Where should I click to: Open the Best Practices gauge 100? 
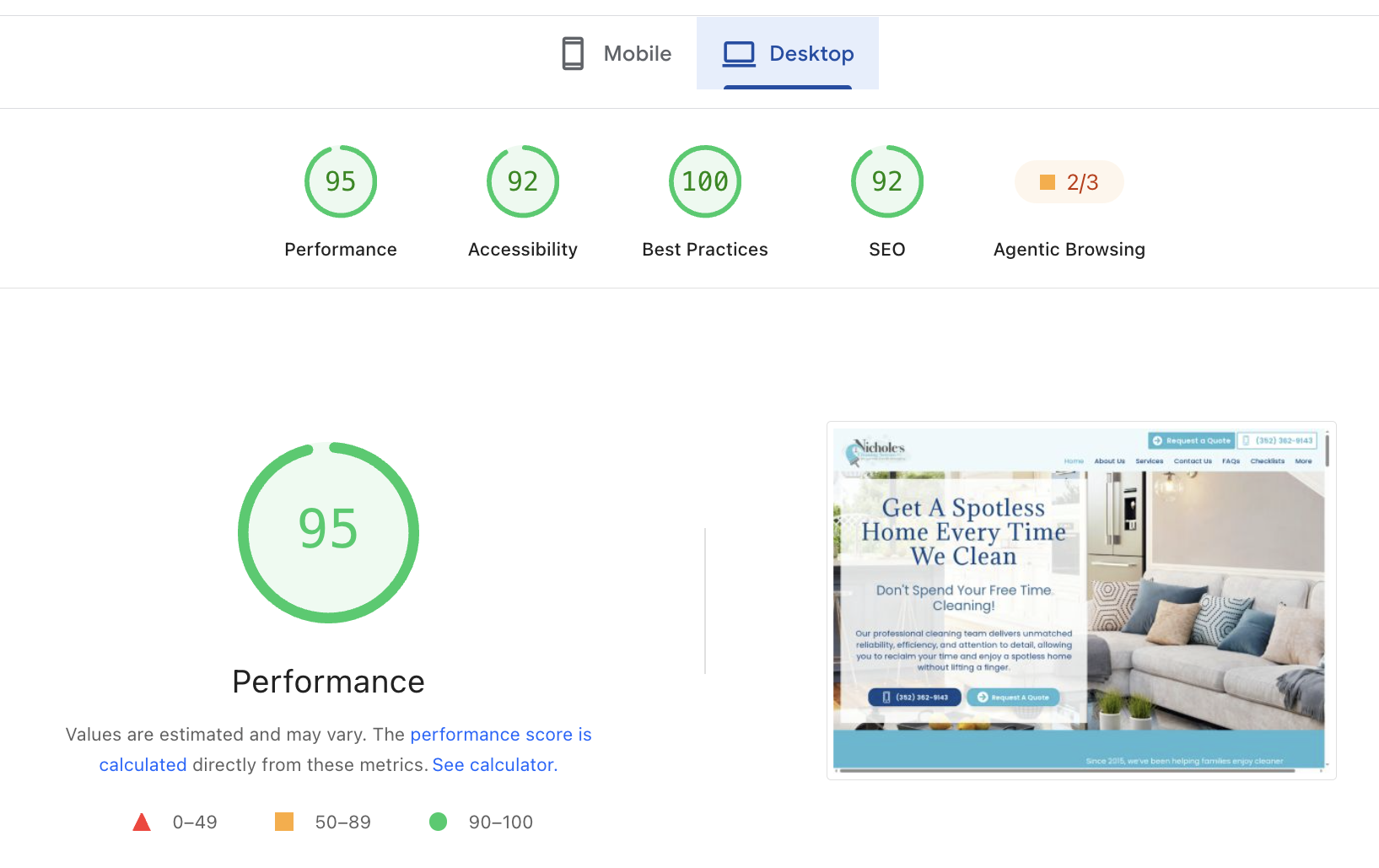705,181
